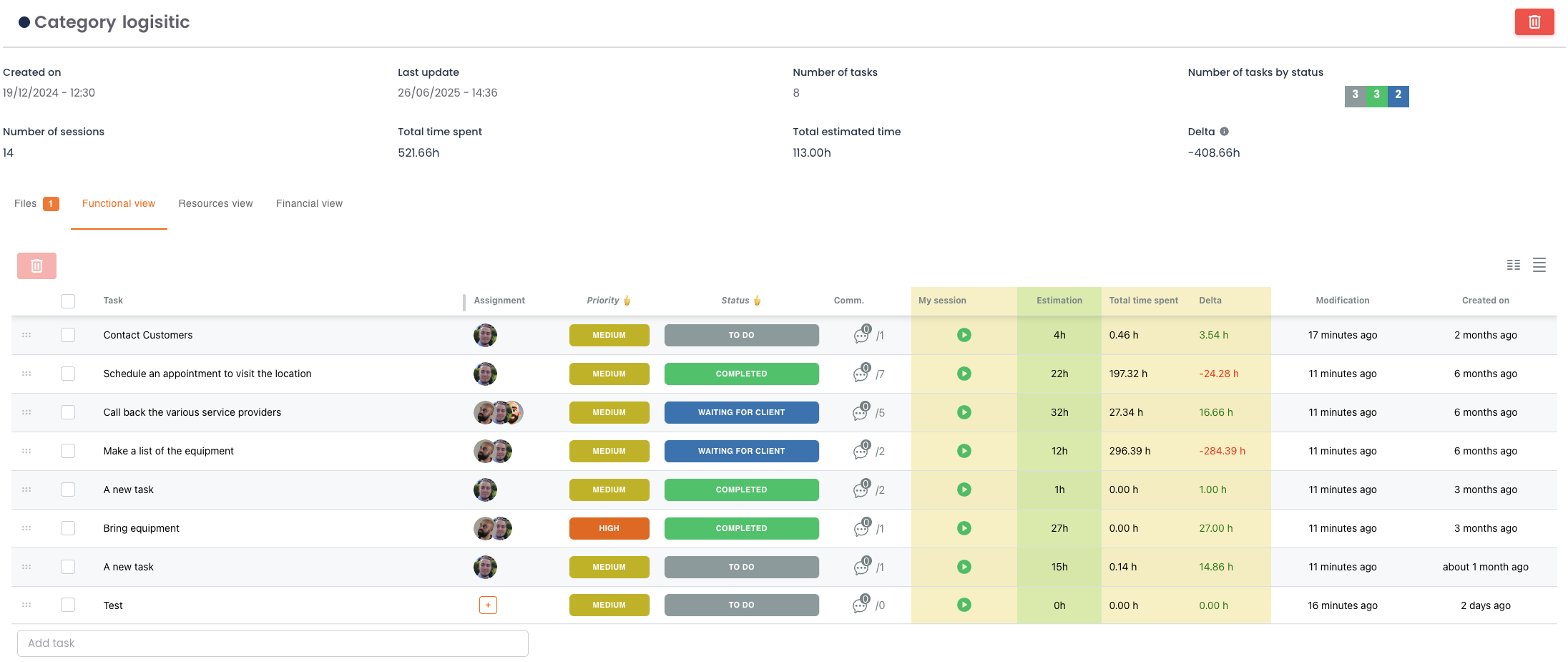Check the box for Contact Customers task
This screenshot has height=662, width=1568.
tap(68, 335)
